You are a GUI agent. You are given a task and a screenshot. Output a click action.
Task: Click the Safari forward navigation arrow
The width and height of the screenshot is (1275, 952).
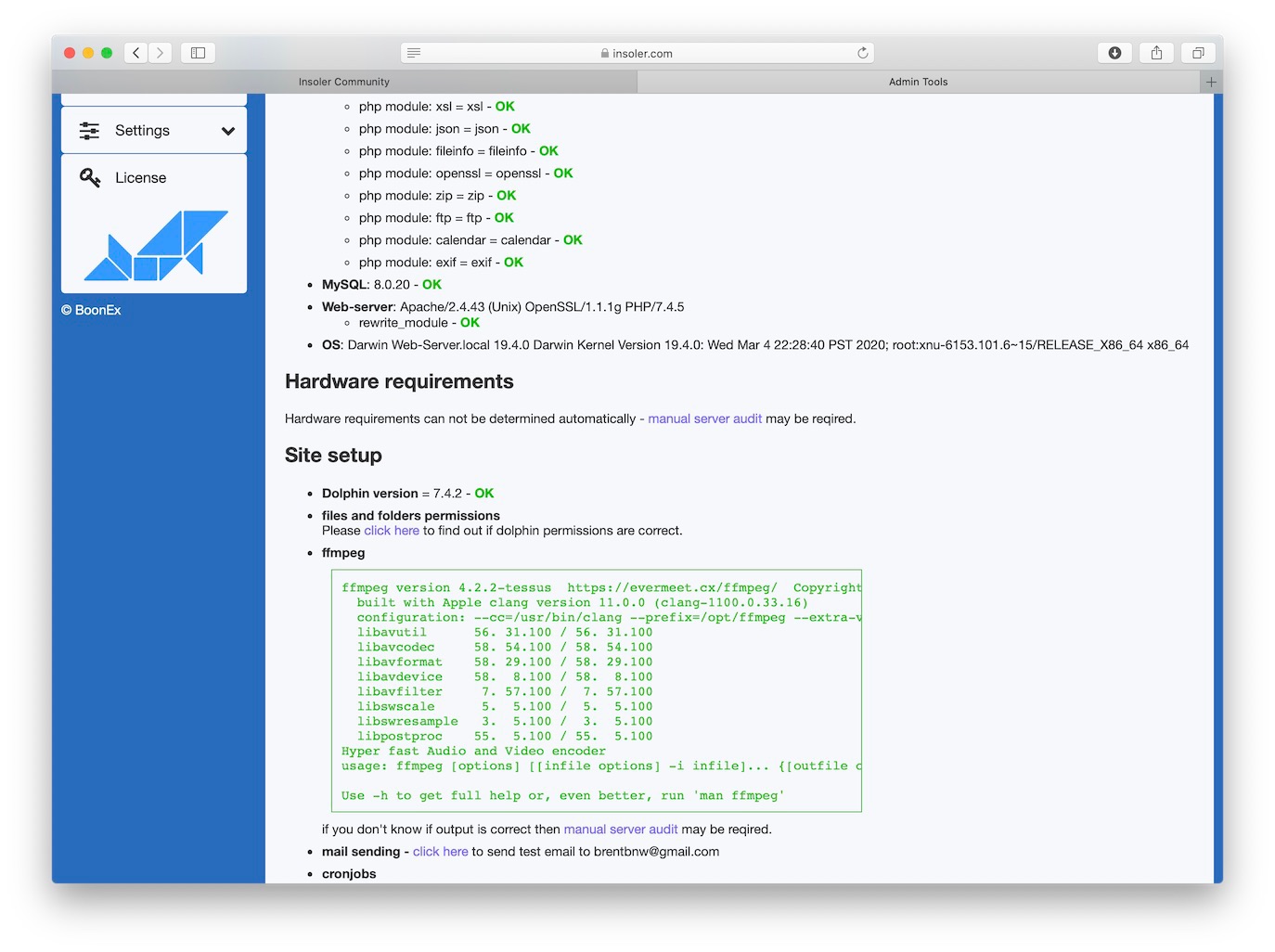point(161,53)
